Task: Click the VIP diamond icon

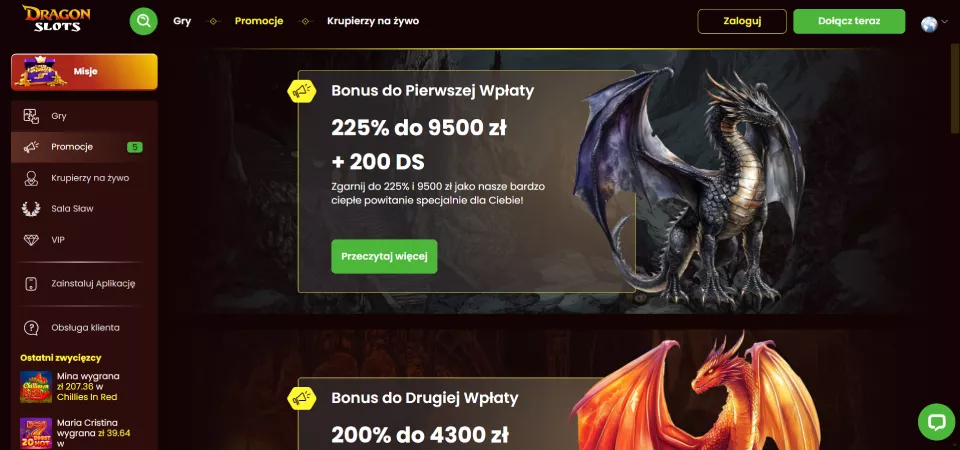Action: pyautogui.click(x=31, y=239)
